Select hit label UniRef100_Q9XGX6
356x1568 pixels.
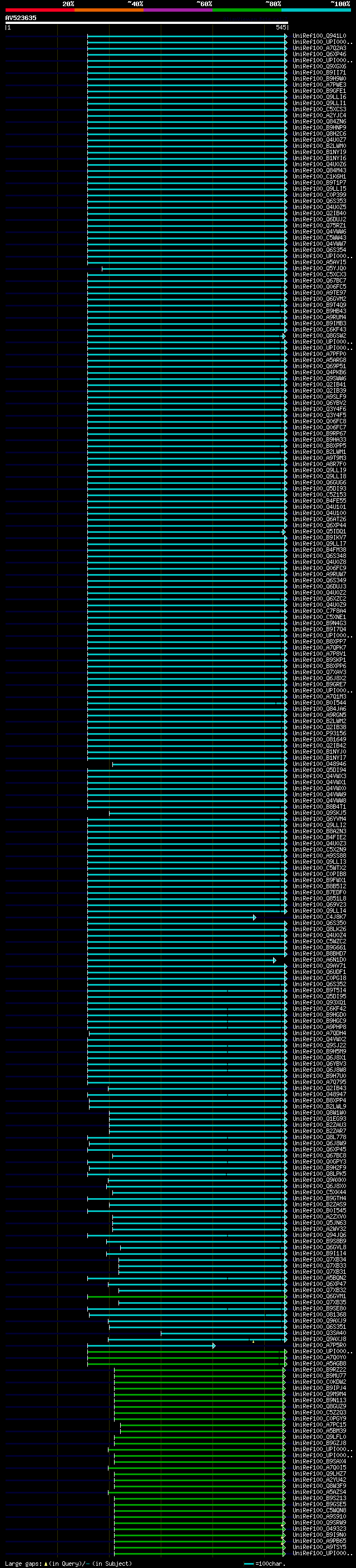coord(319,66)
